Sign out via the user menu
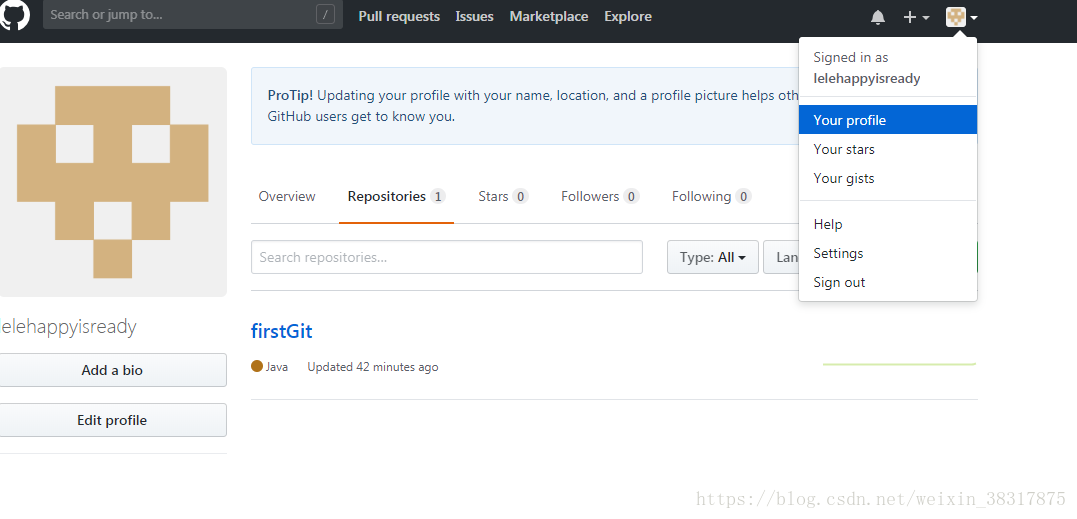The width and height of the screenshot is (1077, 519). point(887,282)
